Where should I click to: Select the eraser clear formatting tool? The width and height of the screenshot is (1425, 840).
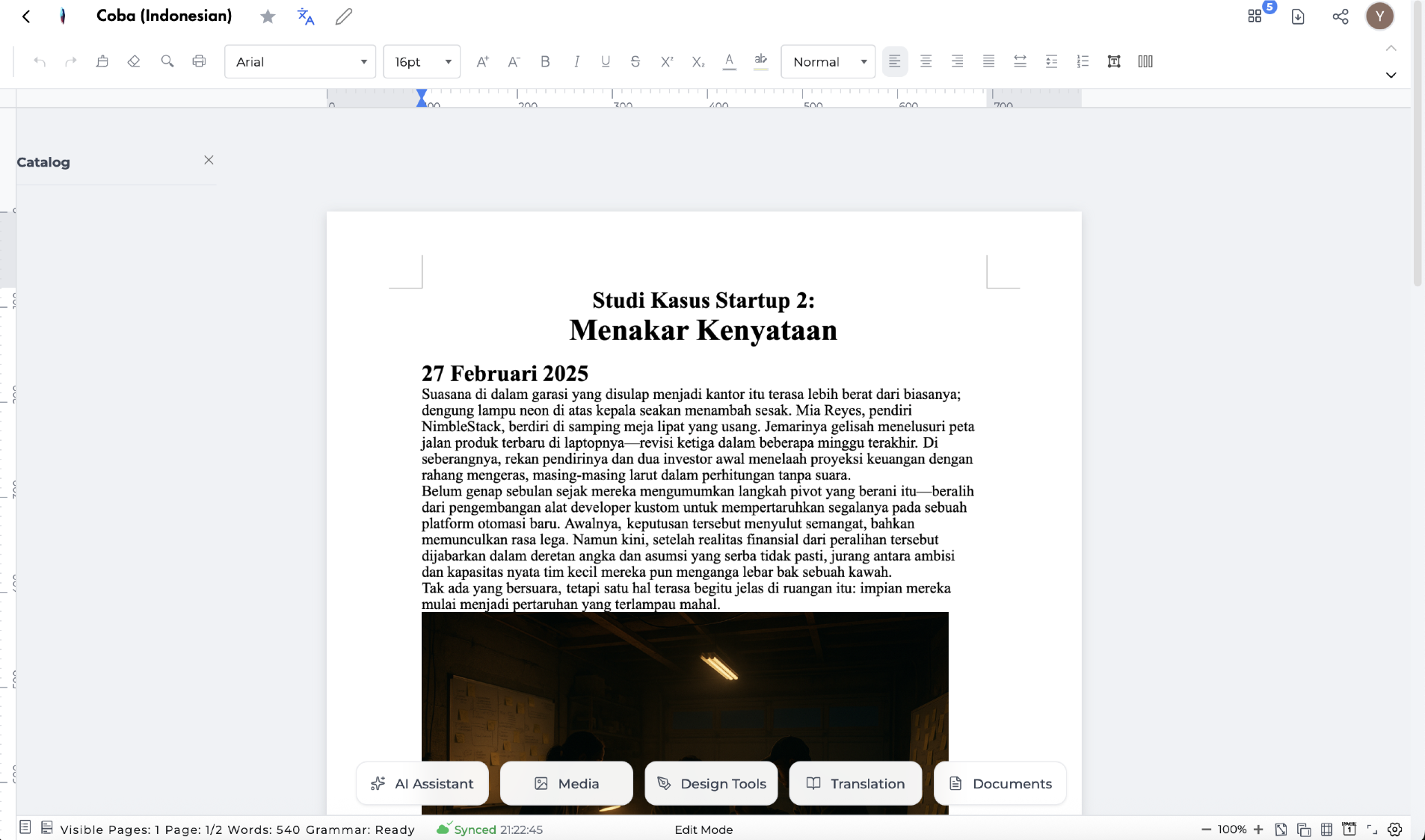click(134, 61)
